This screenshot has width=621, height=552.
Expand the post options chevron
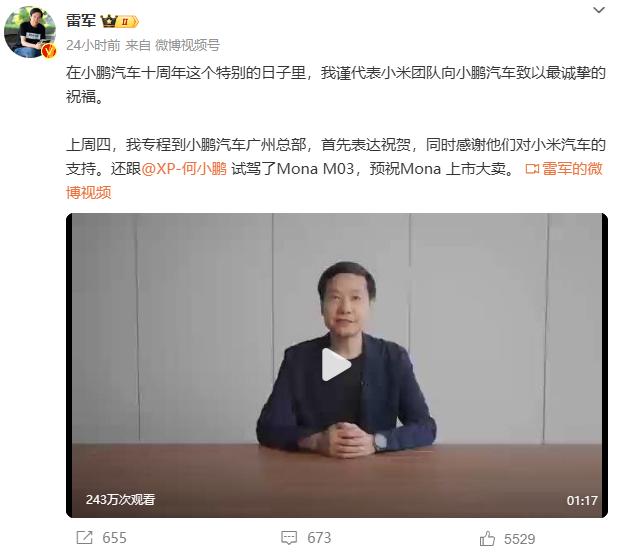tap(598, 10)
